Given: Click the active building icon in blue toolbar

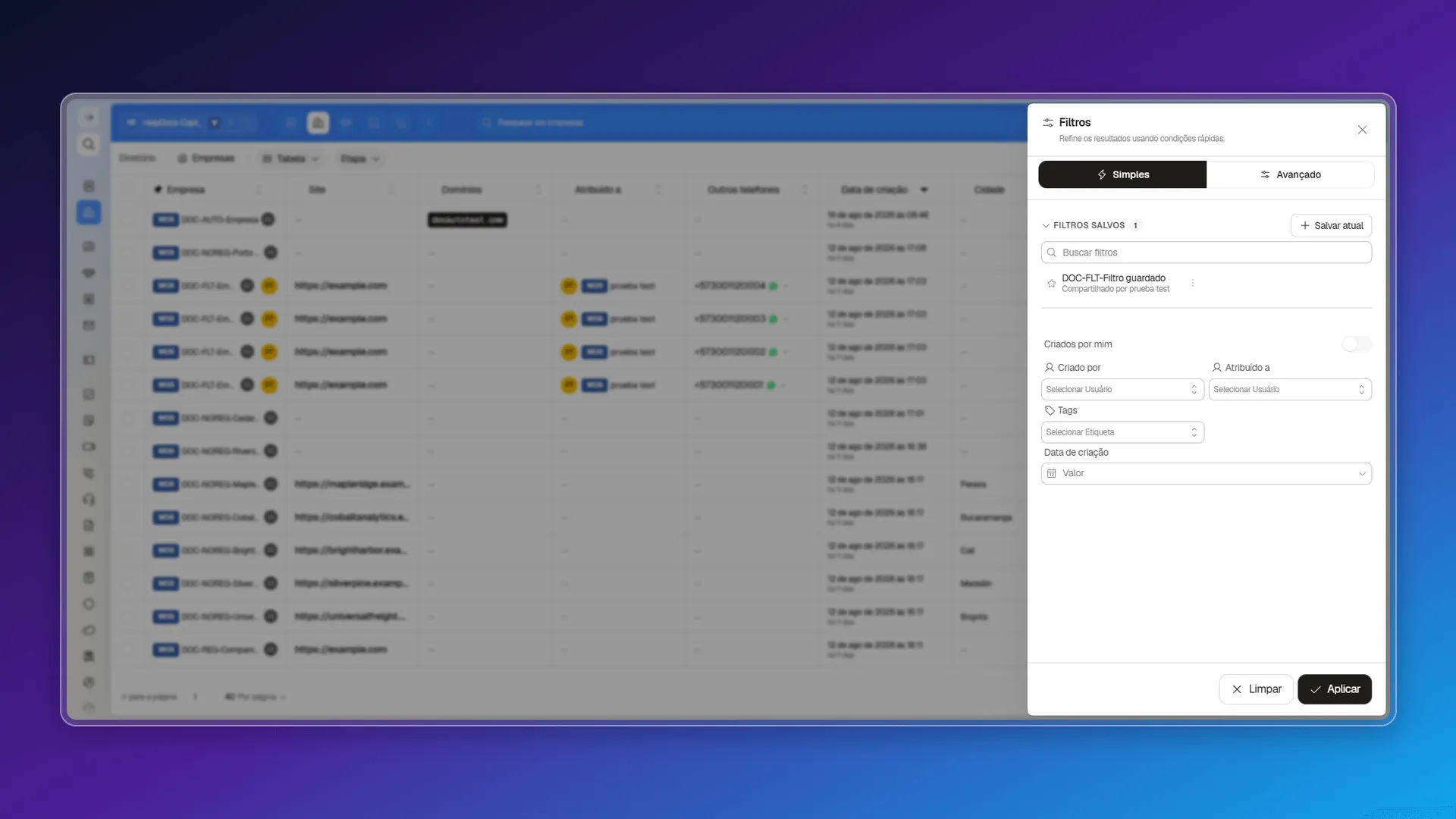Looking at the screenshot, I should [318, 122].
